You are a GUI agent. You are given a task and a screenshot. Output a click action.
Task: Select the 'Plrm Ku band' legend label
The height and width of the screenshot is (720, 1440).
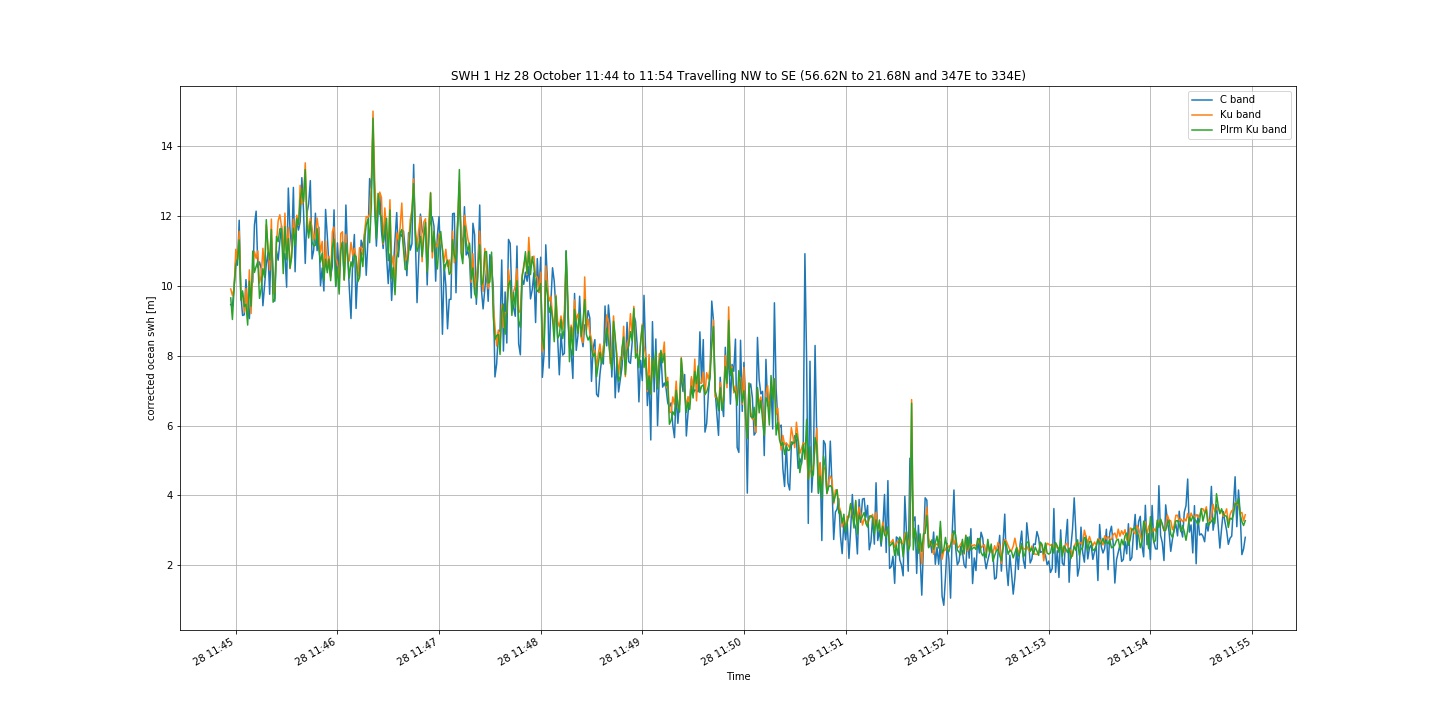click(x=1253, y=130)
